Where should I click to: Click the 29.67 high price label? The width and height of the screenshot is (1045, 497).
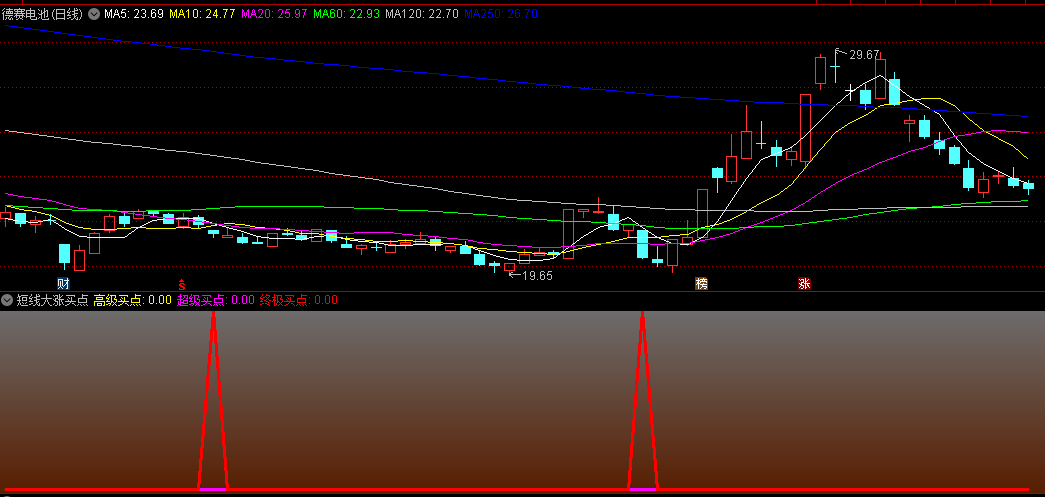click(864, 55)
